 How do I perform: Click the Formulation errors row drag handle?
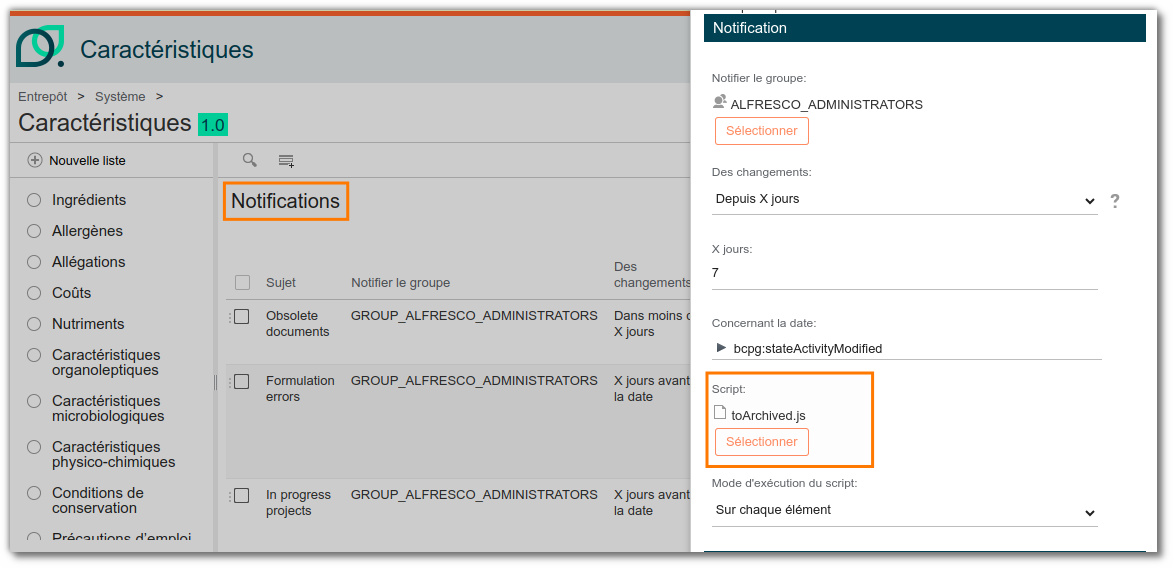point(230,382)
